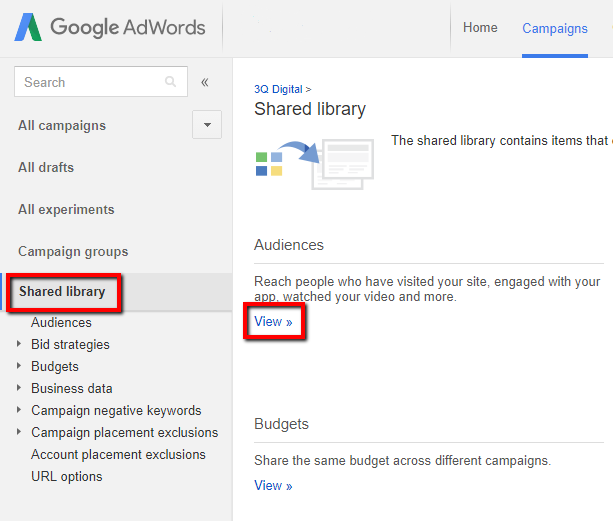Click text 'Reach people who have visited your site'

point(373,281)
